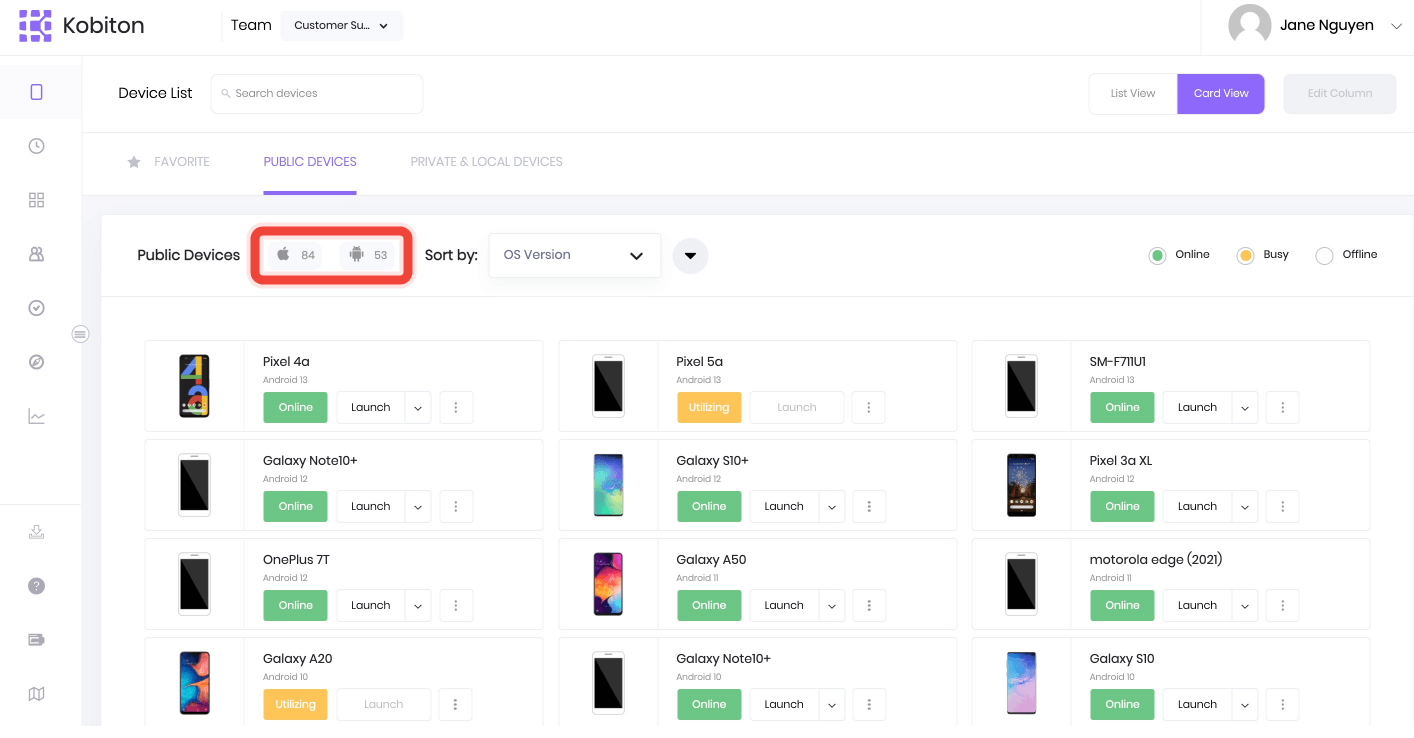Click the 'Galaxy Note10+' Android 10 device name
The width and height of the screenshot is (1414, 738).
pyautogui.click(x=724, y=659)
